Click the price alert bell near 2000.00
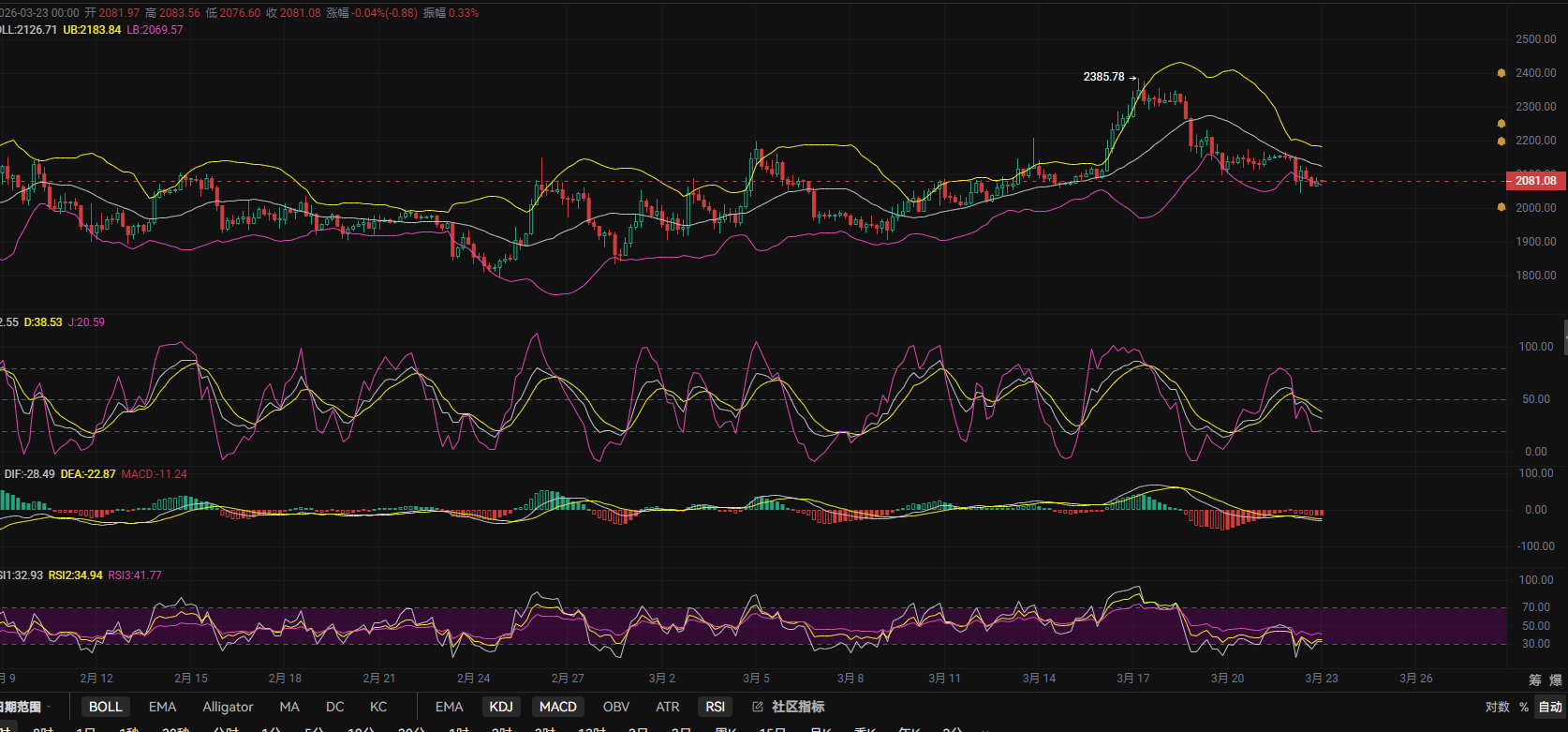The width and height of the screenshot is (1568, 732). point(1501,207)
